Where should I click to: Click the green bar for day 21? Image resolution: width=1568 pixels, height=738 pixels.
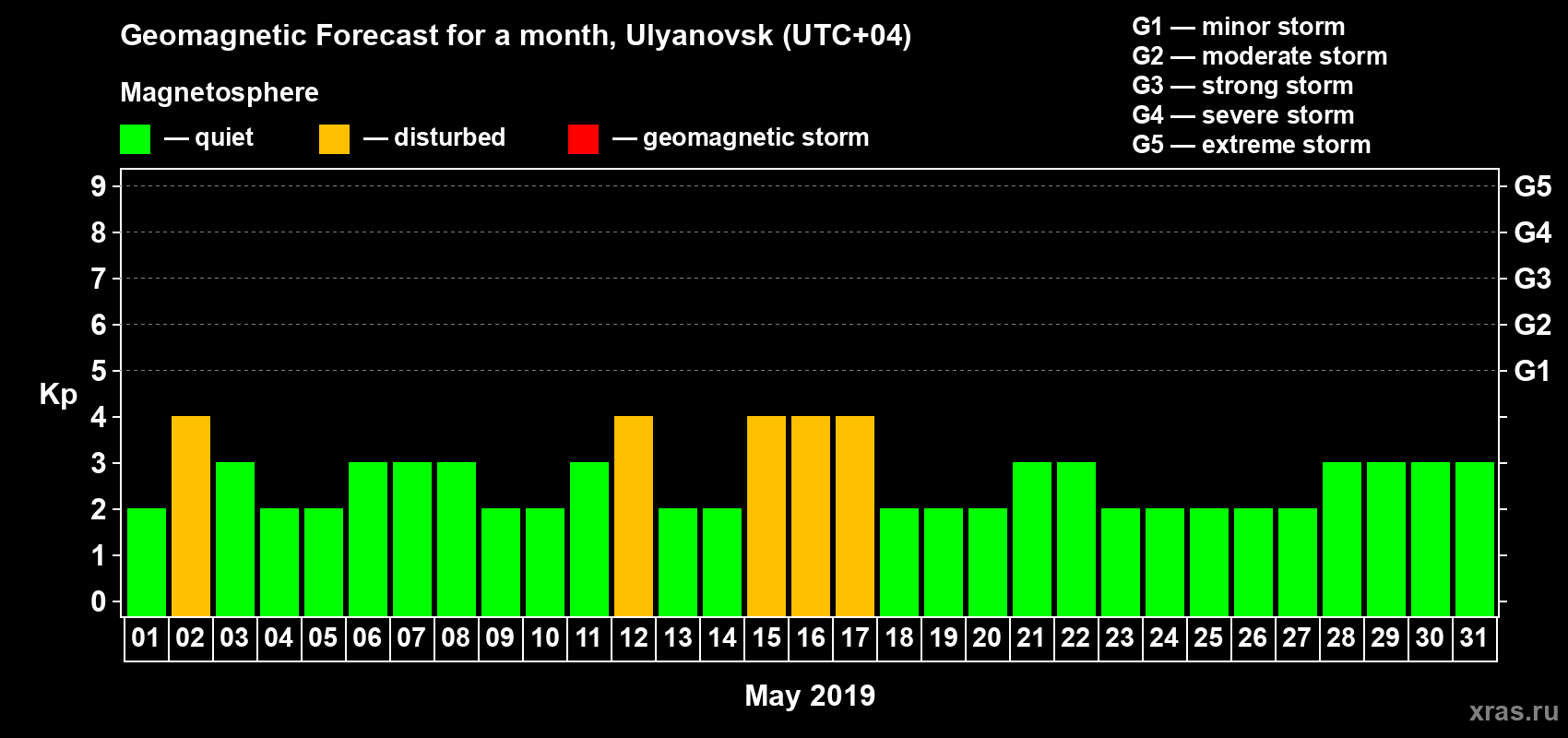[1032, 540]
